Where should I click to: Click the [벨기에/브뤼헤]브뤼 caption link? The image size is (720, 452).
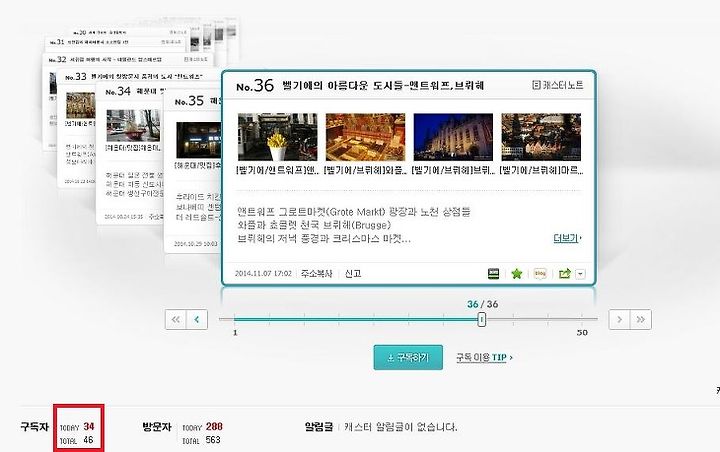tap(453, 170)
